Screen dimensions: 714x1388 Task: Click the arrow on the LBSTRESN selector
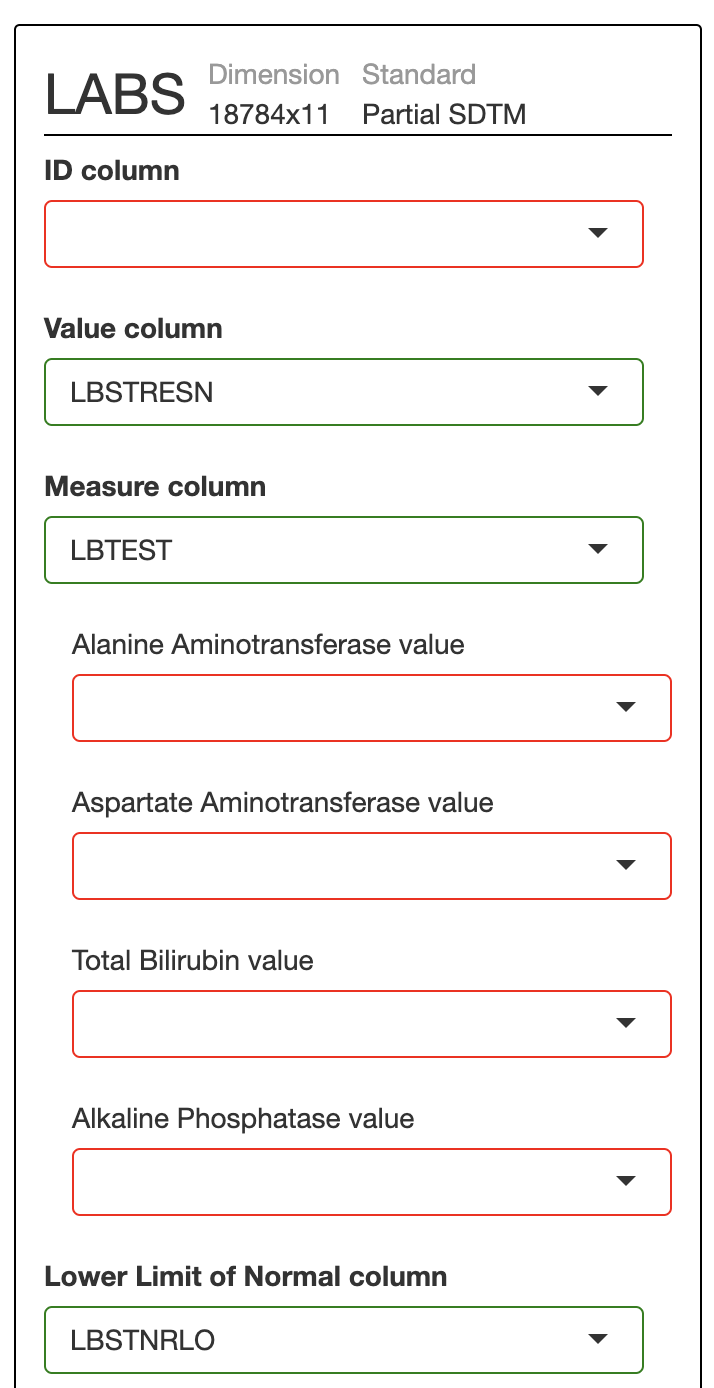(x=598, y=391)
